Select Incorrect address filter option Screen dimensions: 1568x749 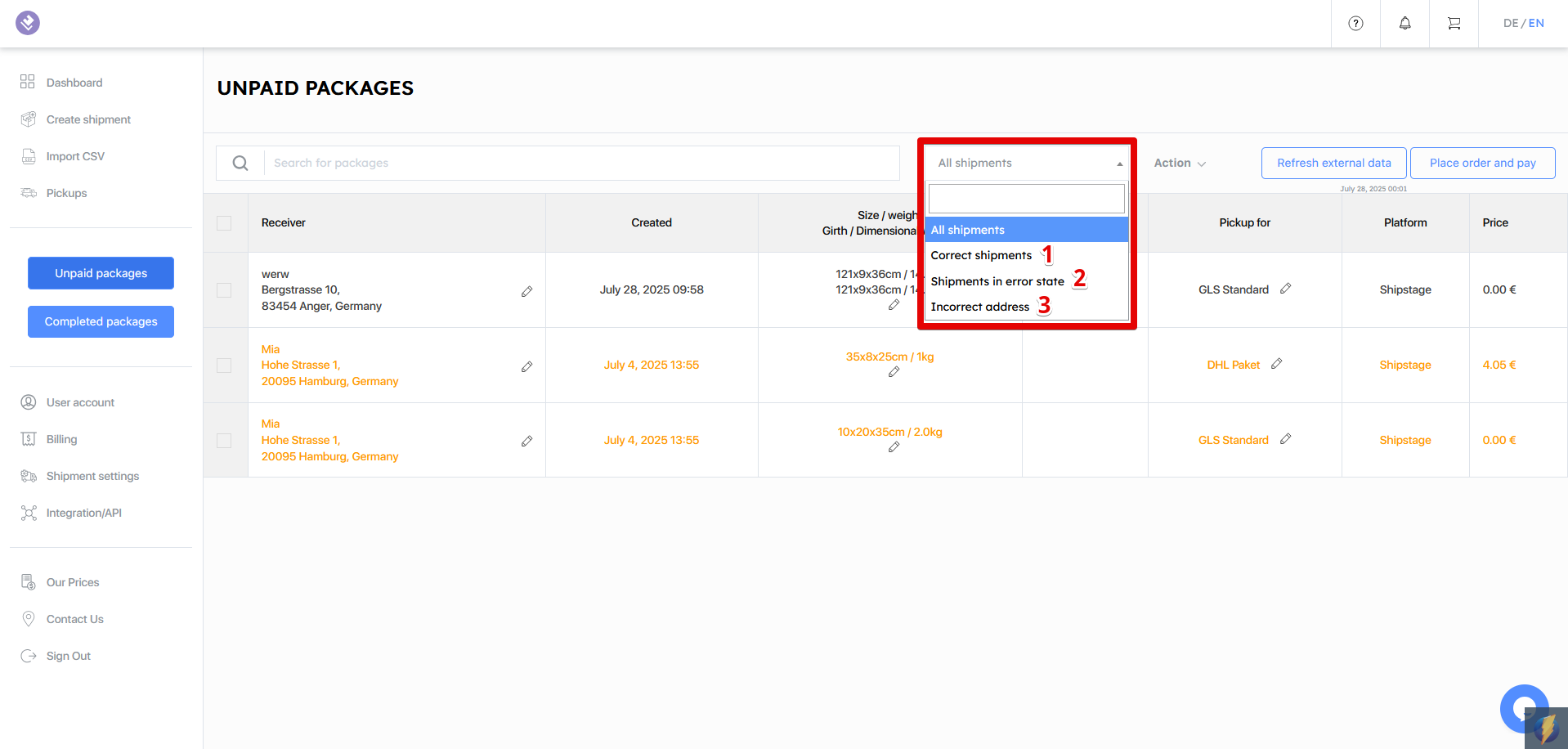[x=979, y=307]
